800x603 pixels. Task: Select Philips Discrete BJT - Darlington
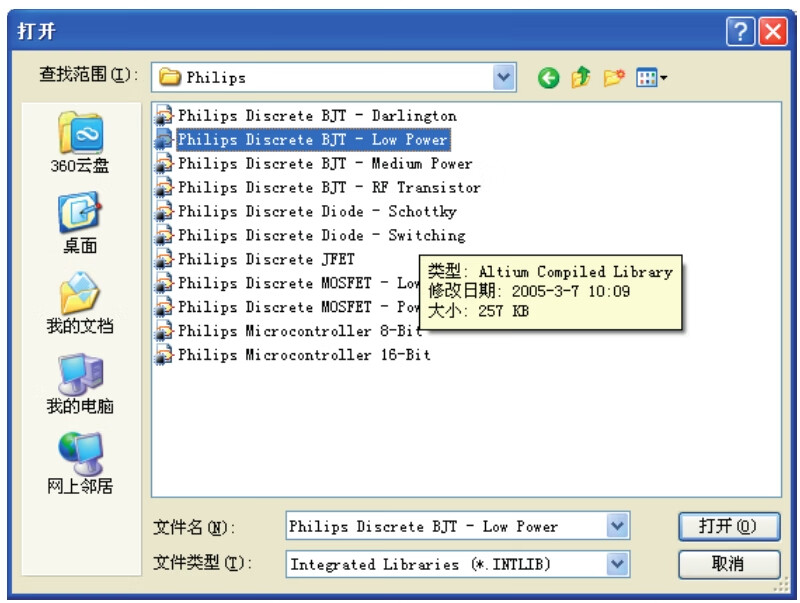[x=317, y=116]
